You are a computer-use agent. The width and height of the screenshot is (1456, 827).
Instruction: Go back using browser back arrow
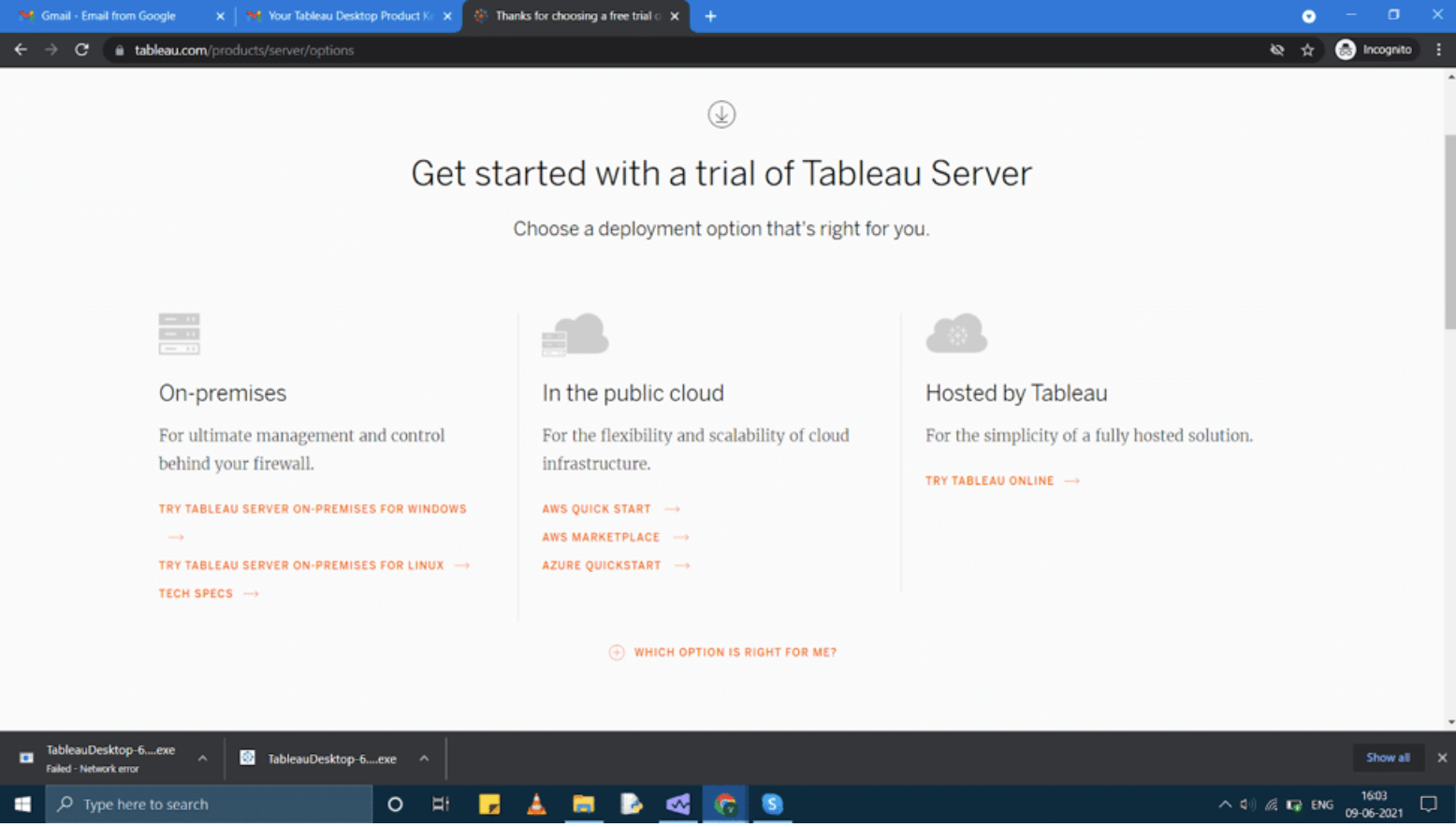pos(21,50)
